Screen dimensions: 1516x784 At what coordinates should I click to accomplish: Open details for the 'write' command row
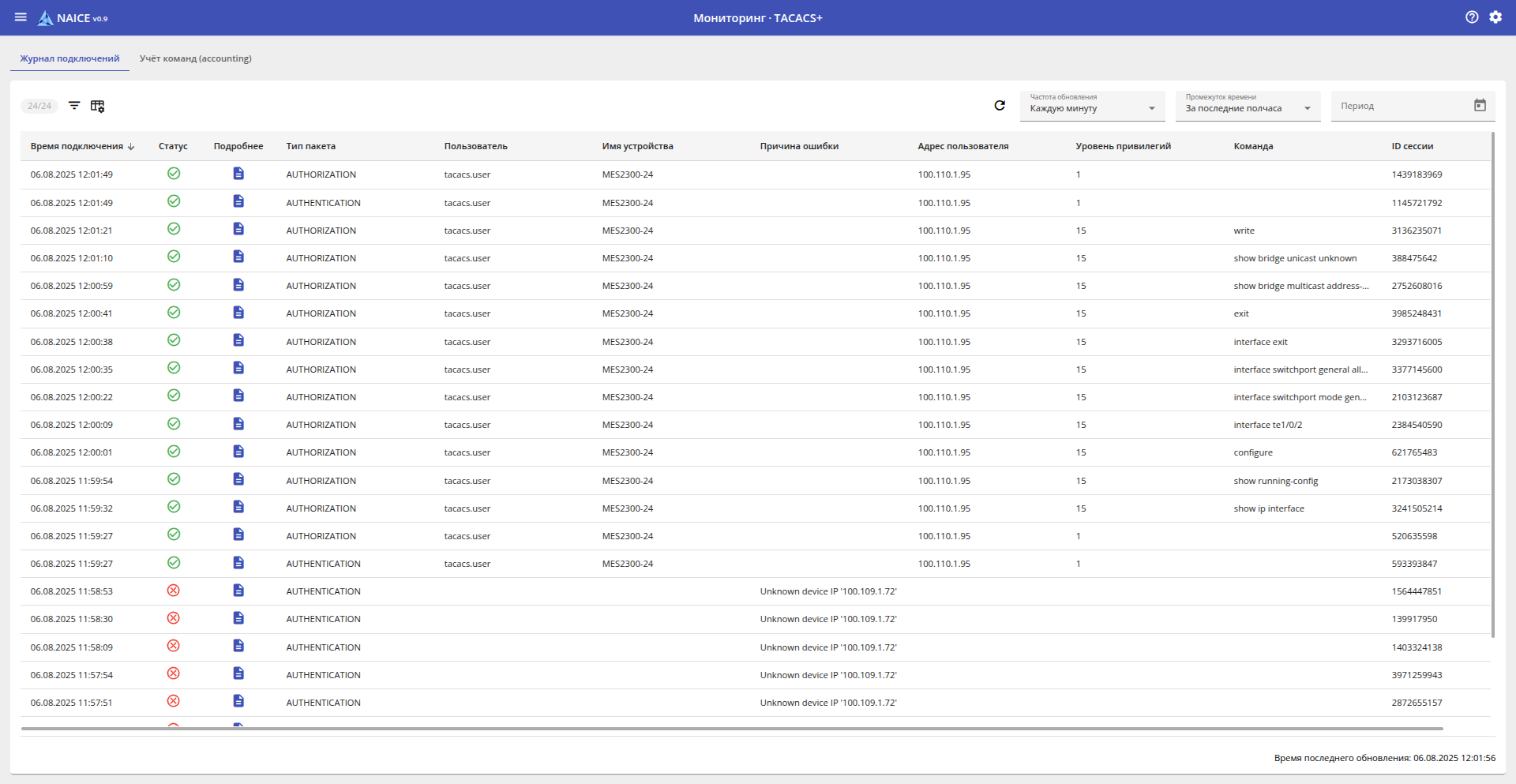point(238,230)
